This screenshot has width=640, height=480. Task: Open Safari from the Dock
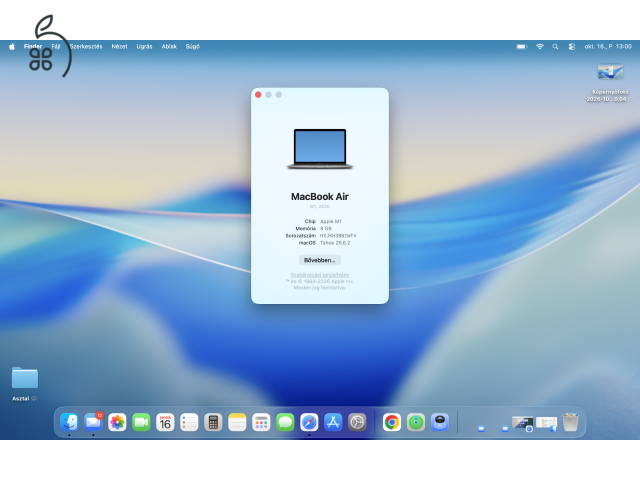(309, 422)
